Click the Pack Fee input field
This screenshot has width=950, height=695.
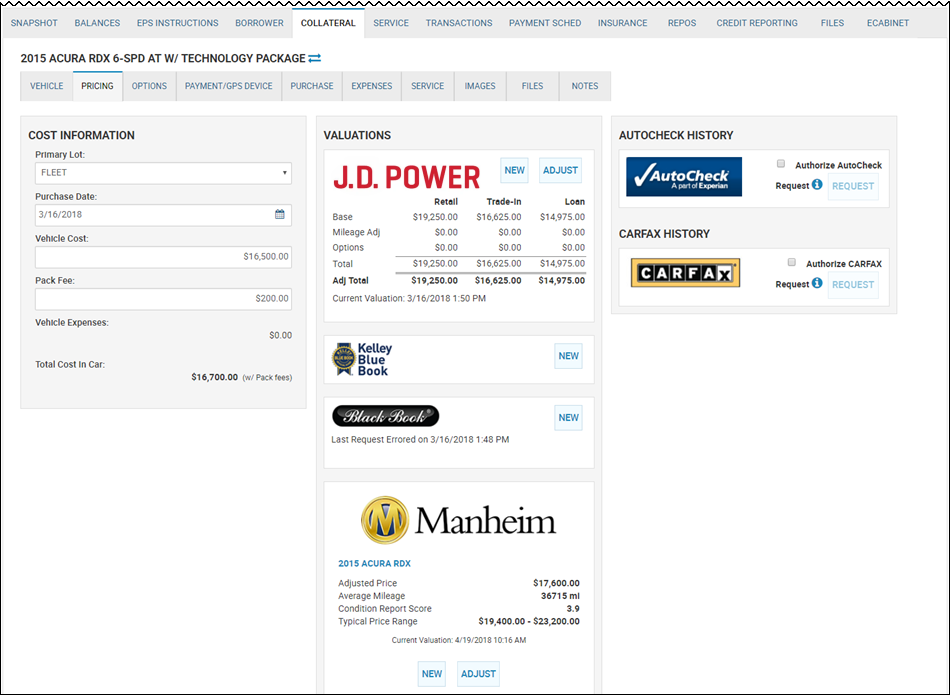point(163,299)
